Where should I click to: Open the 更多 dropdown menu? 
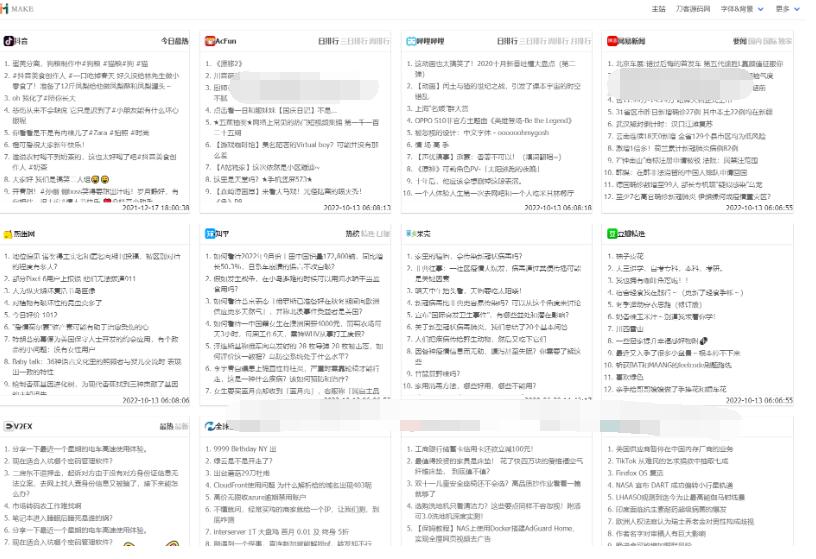[x=787, y=9]
